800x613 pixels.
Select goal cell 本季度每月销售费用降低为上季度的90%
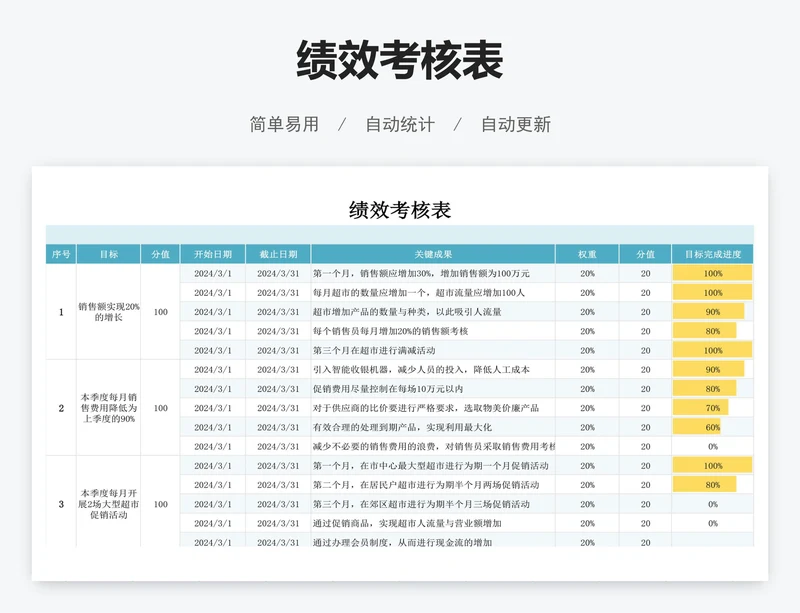pos(109,408)
